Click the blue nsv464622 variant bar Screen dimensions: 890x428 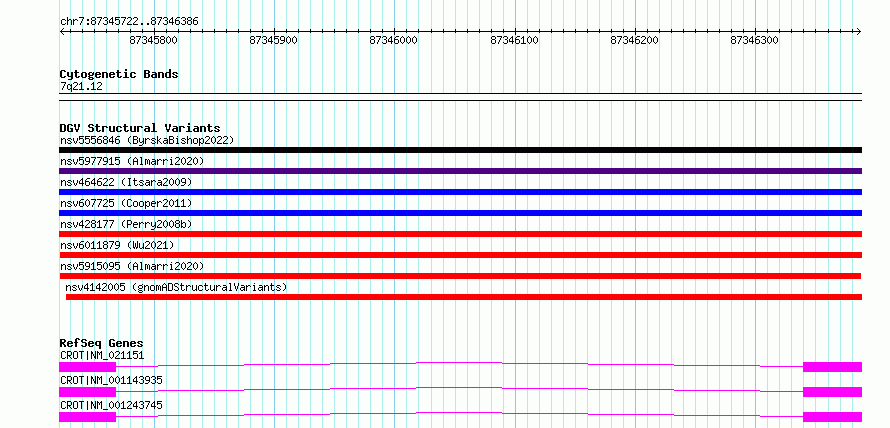[460, 192]
